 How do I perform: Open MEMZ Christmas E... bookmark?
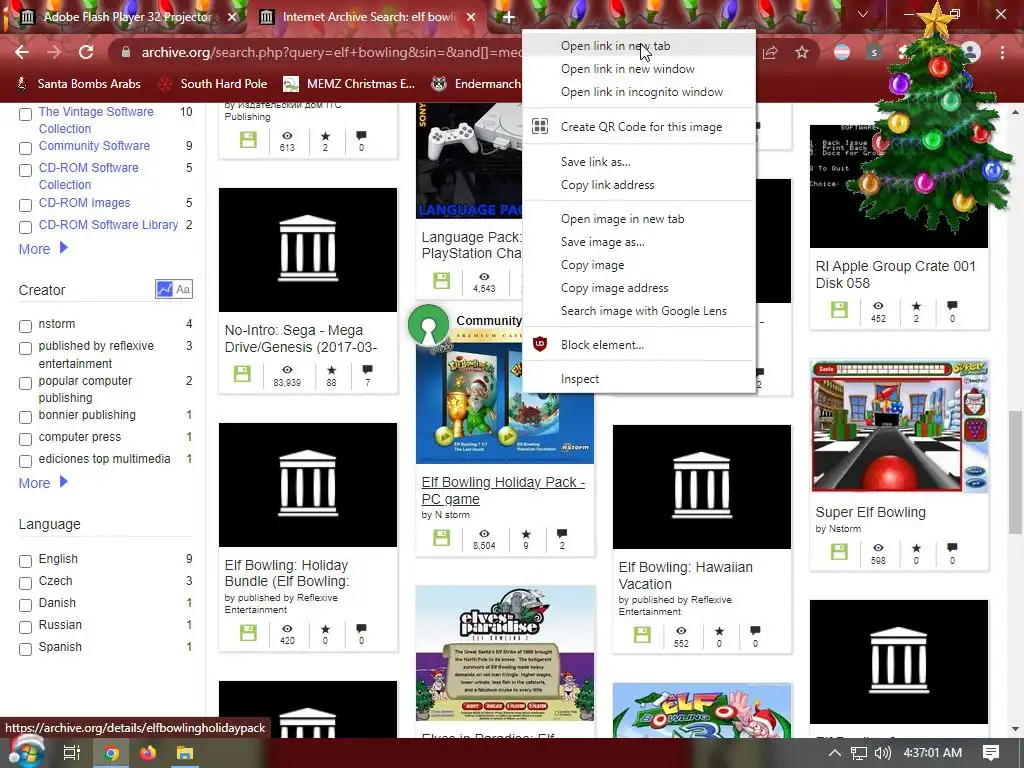tap(349, 84)
